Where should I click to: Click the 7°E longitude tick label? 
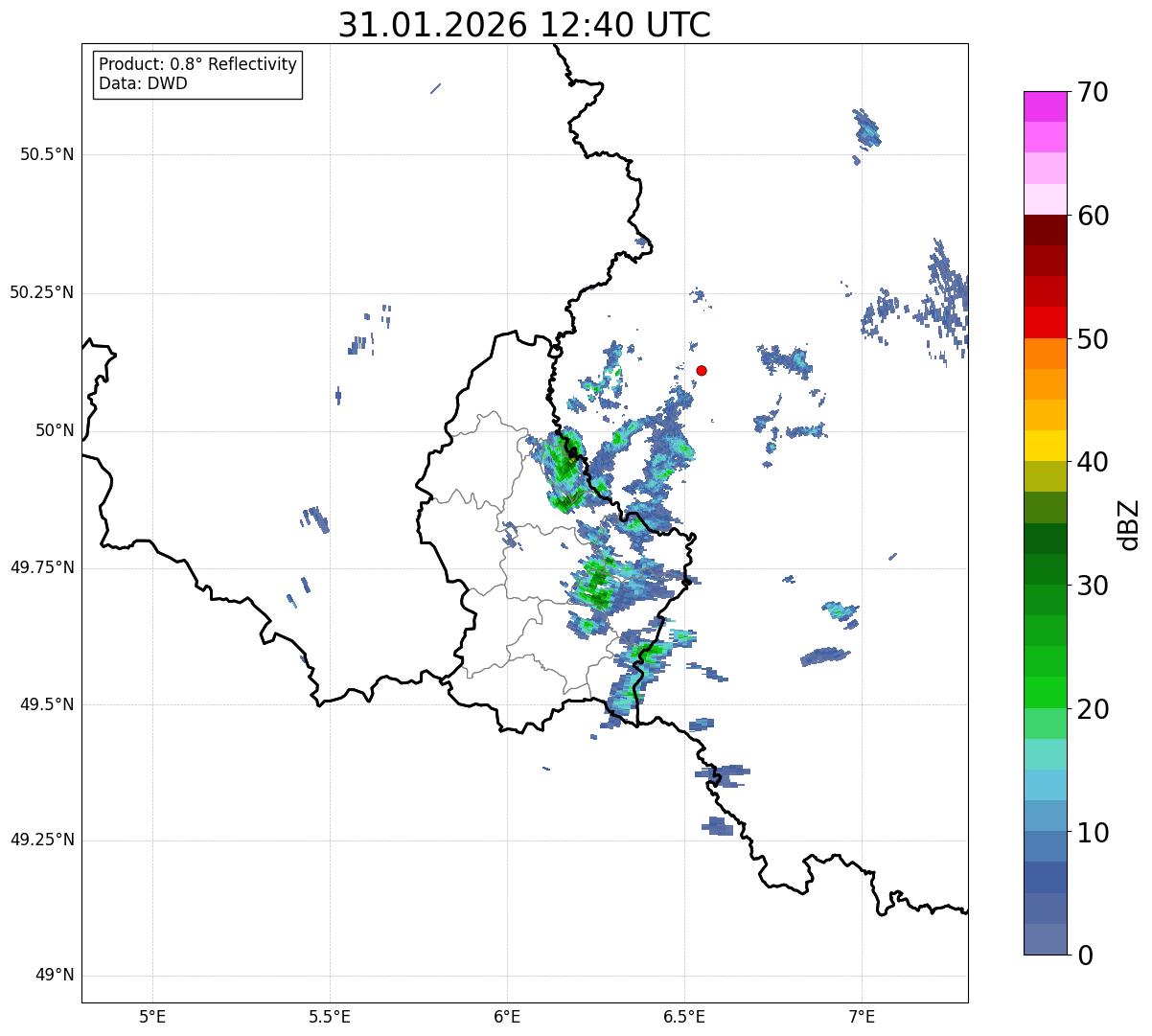pos(862,1016)
